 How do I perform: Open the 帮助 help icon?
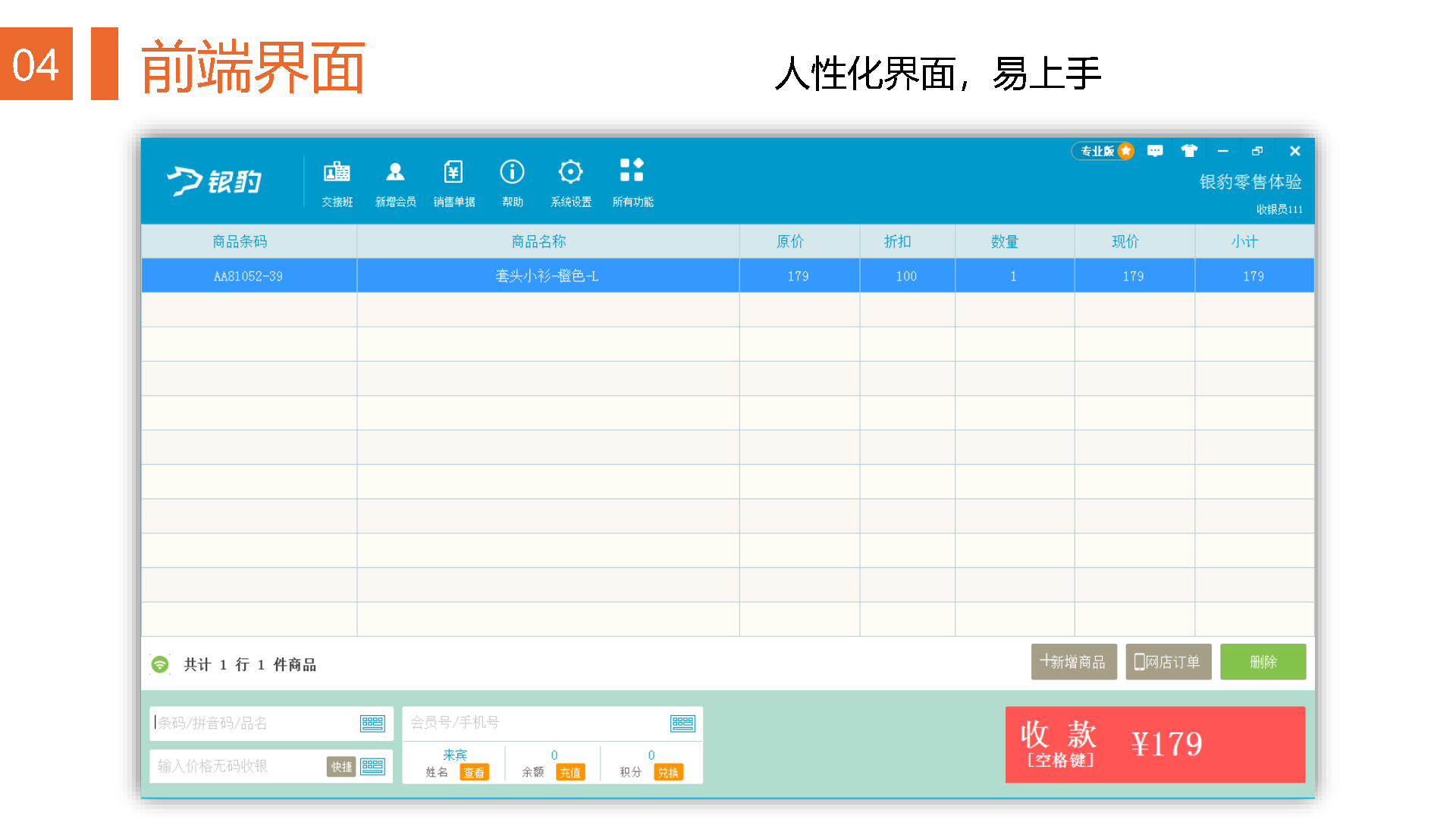tap(512, 183)
